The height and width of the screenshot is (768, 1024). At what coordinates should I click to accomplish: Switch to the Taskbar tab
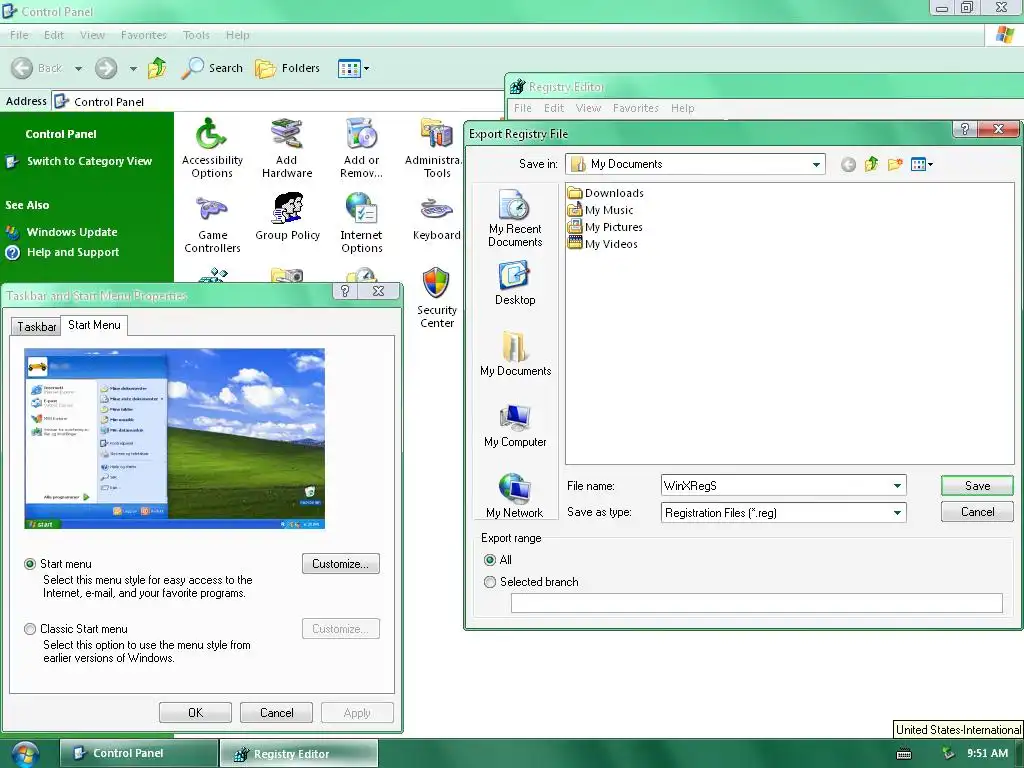click(x=37, y=327)
